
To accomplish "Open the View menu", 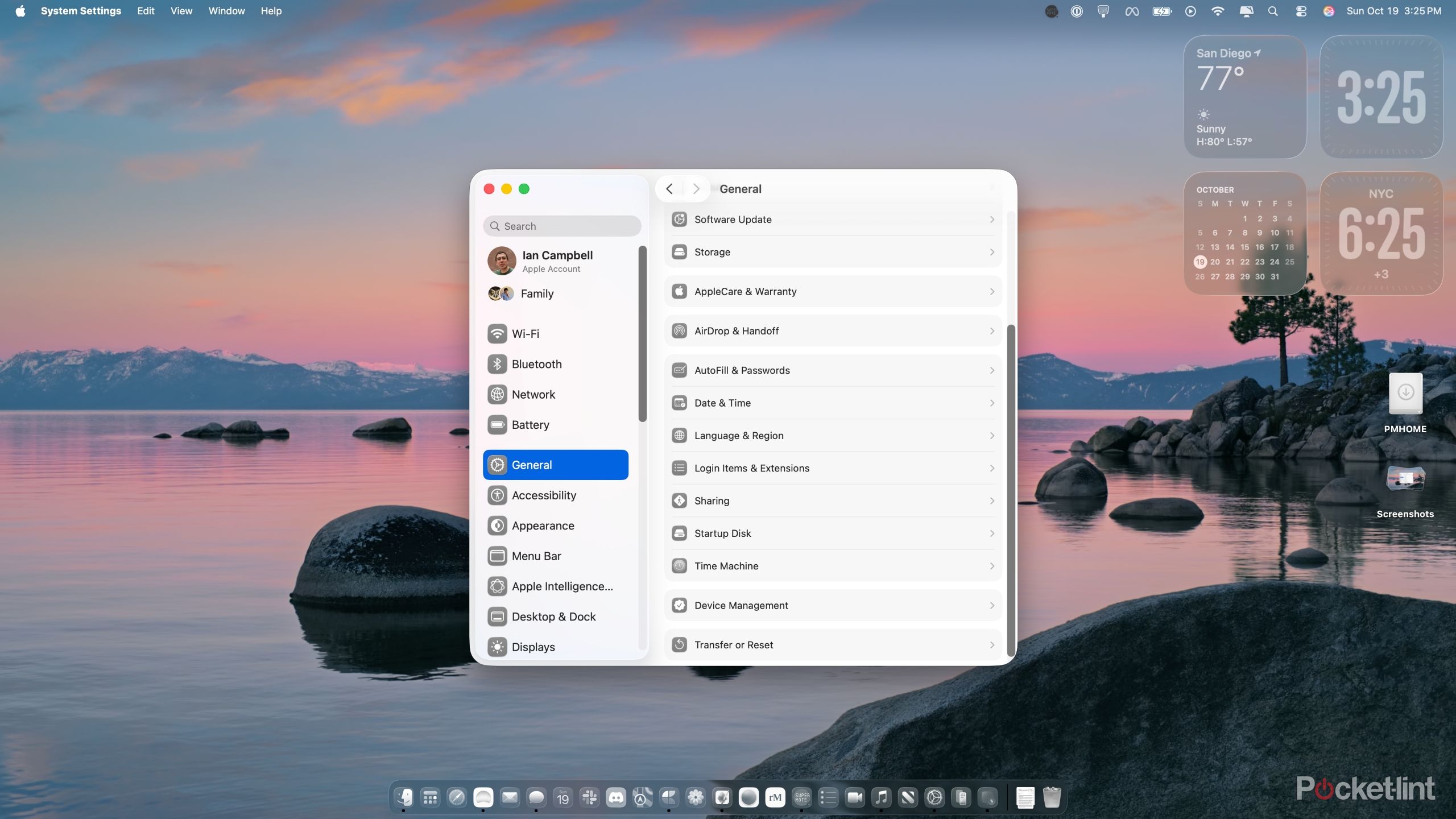I will [181, 11].
